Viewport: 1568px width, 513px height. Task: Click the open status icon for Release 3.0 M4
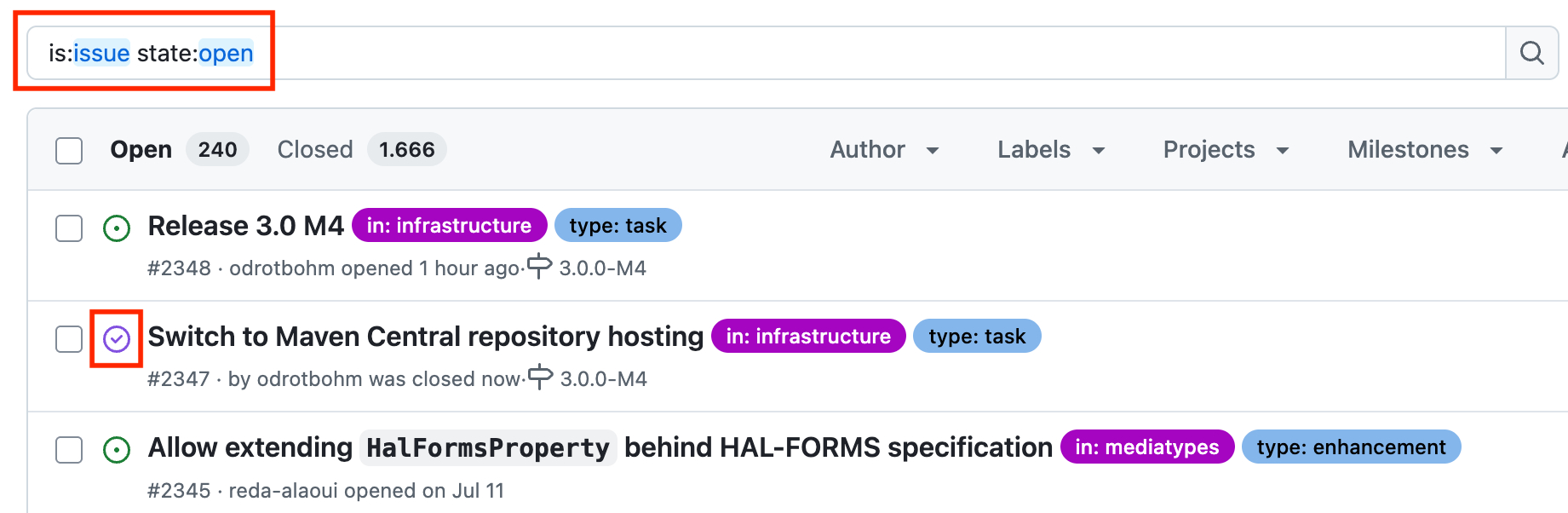[117, 228]
